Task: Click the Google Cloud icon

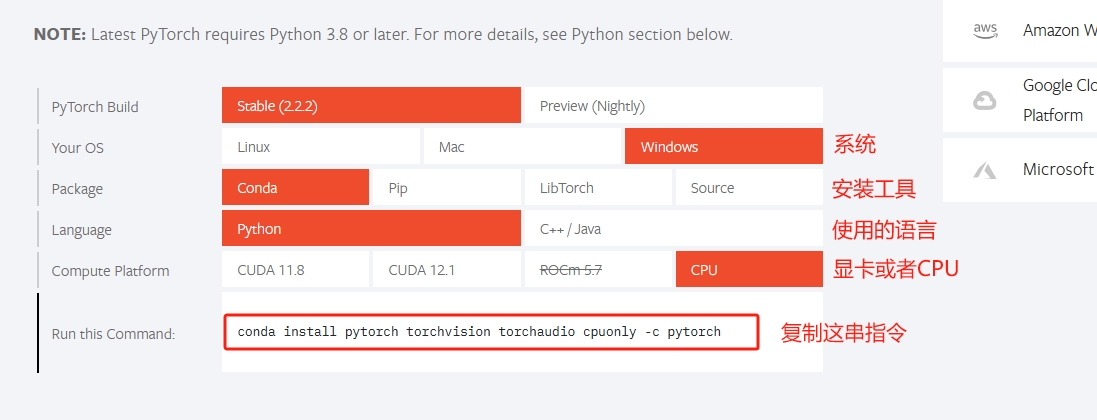Action: coord(984,101)
